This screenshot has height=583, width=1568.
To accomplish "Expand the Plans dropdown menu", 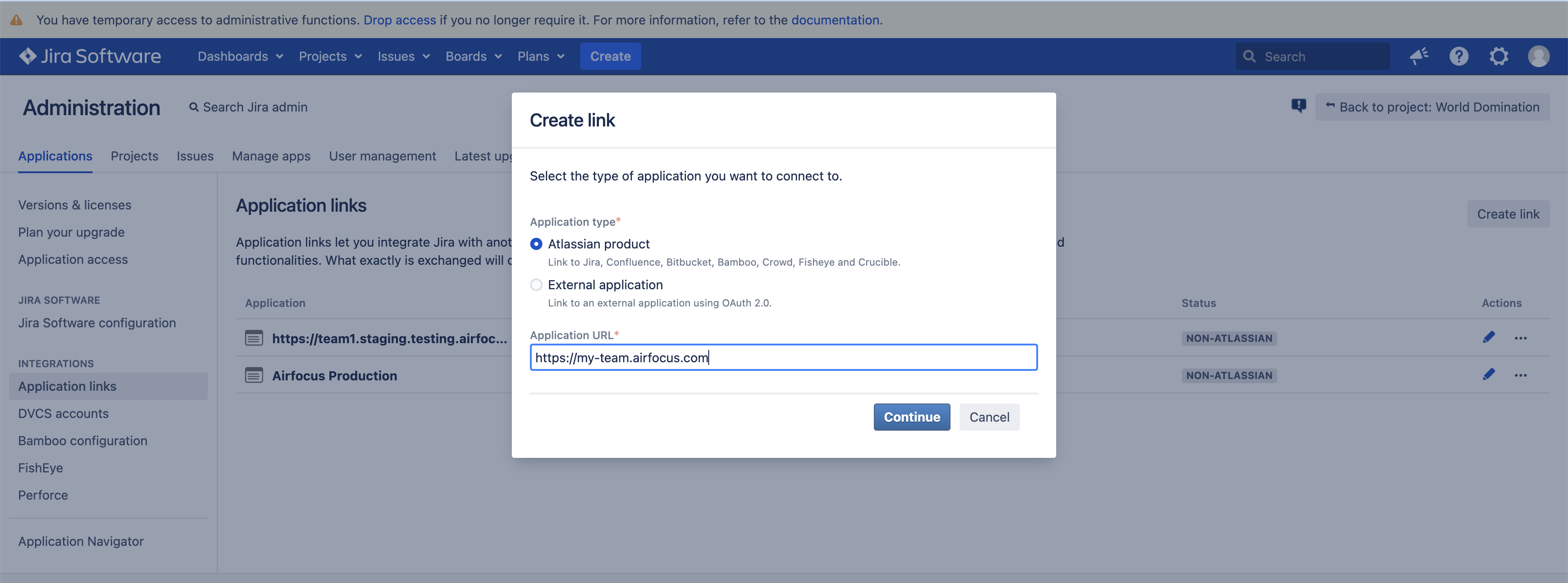I will click(541, 57).
